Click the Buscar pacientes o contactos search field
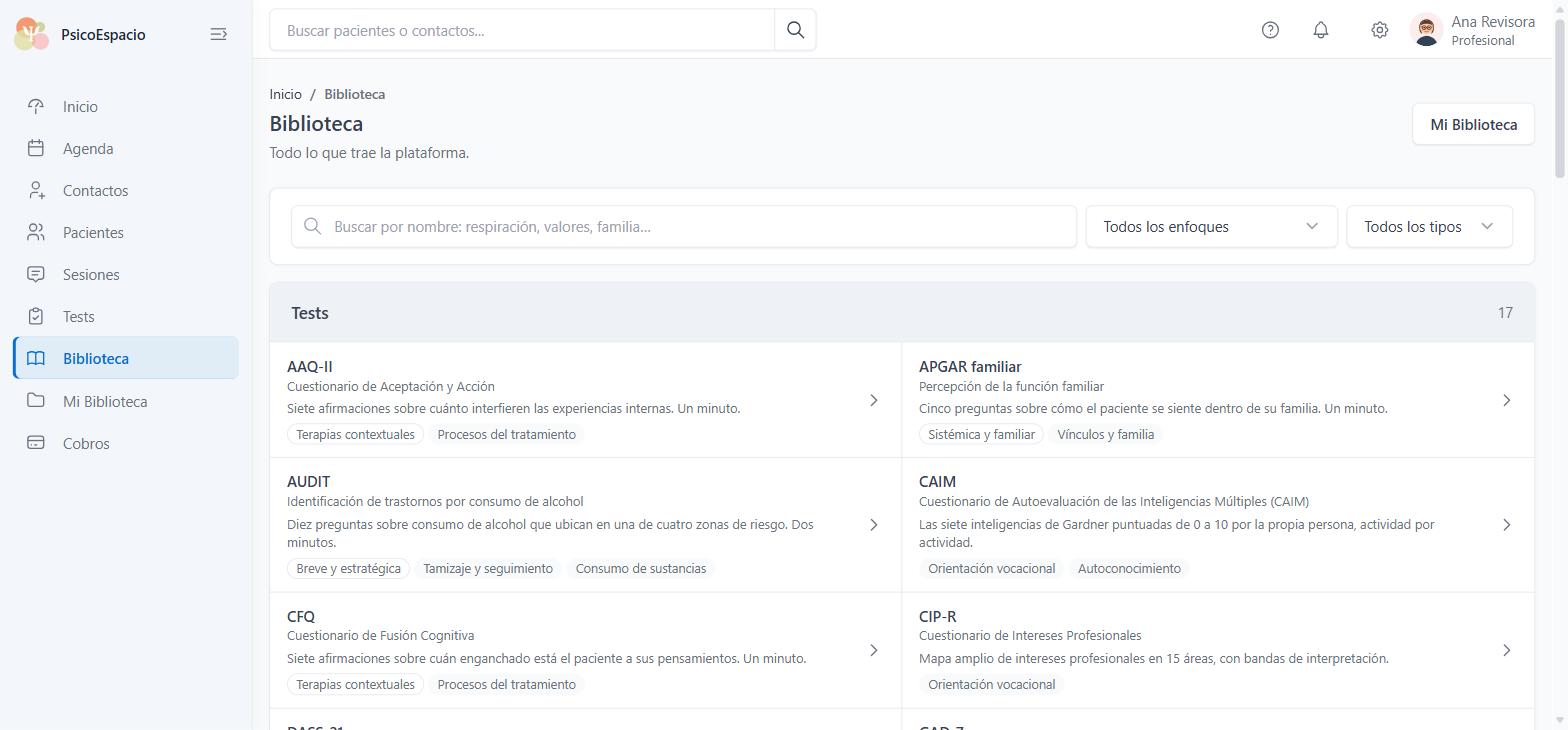Viewport: 1568px width, 730px height. (522, 30)
